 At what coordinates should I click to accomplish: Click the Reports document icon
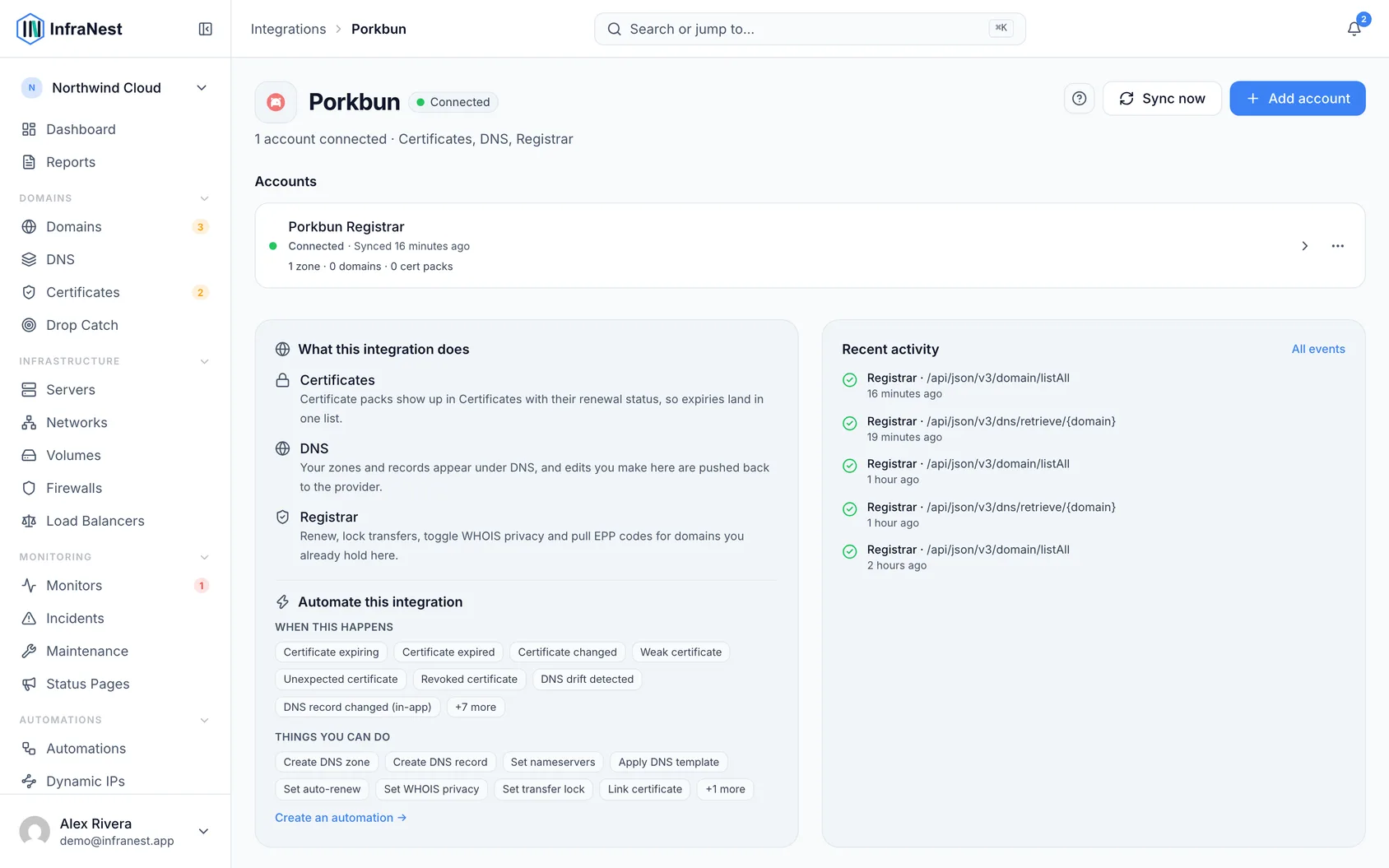pos(29,162)
